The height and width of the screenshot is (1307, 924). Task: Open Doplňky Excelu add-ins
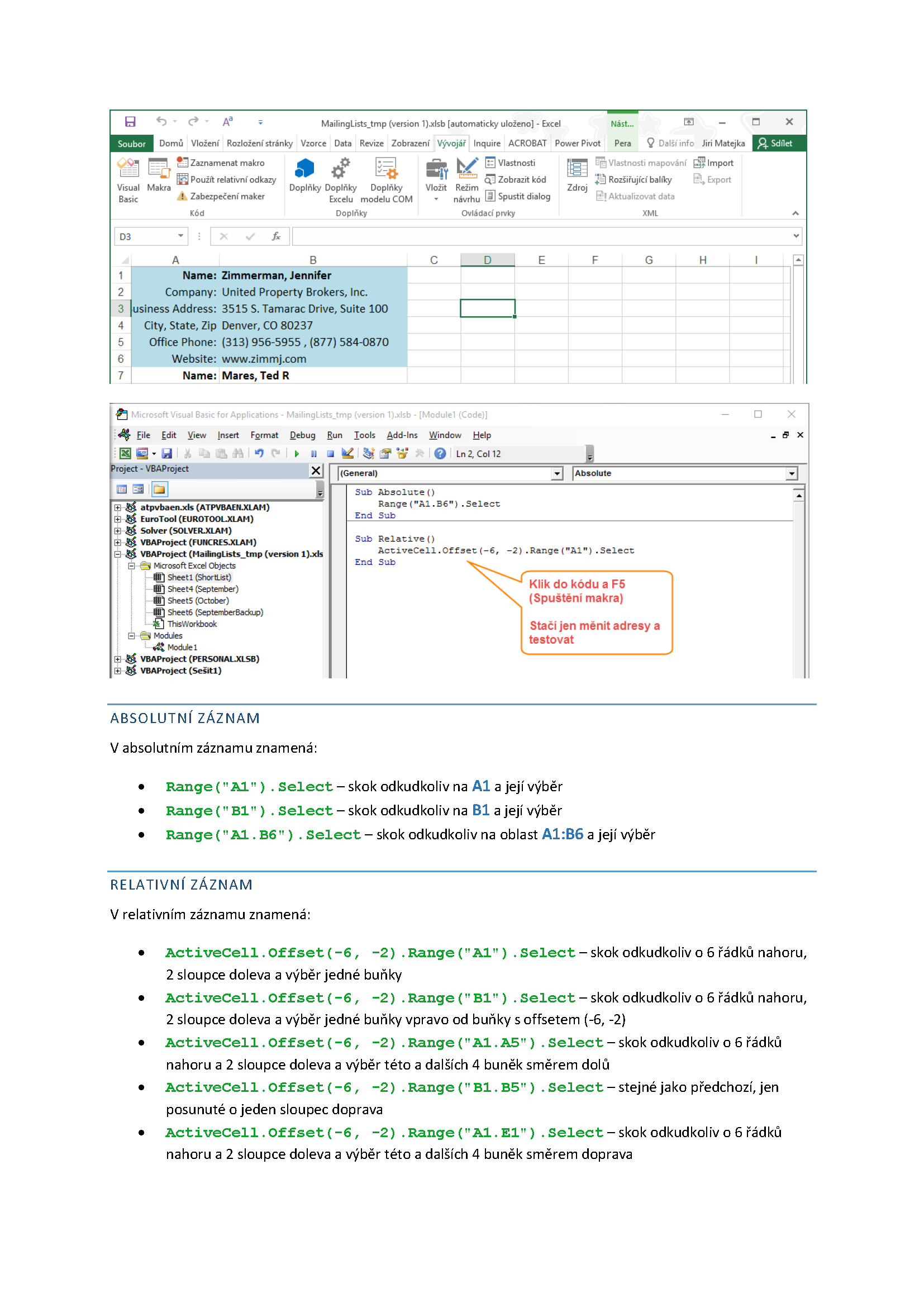pos(341,180)
